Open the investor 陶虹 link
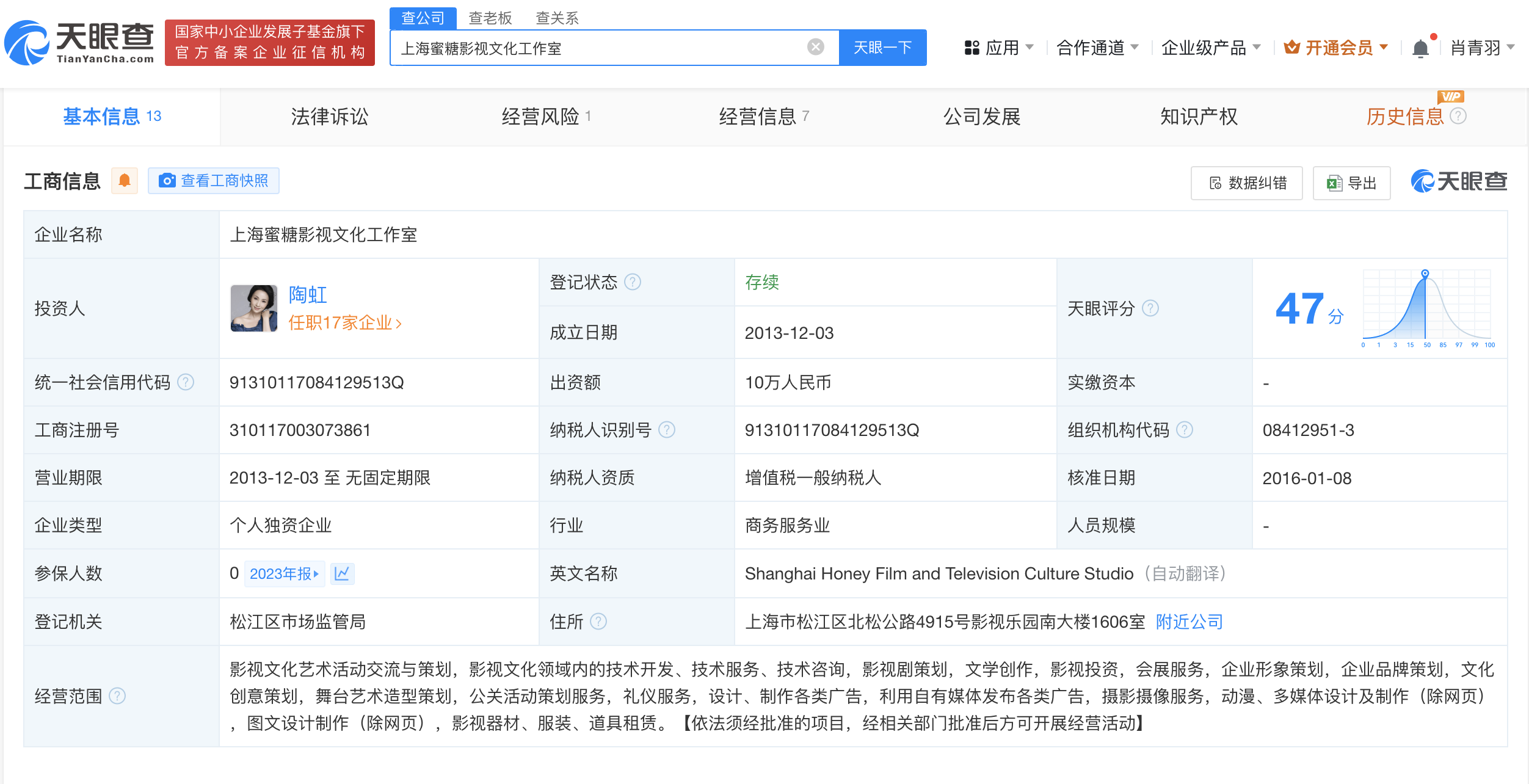Screen dimensions: 1529x784 click(x=308, y=295)
